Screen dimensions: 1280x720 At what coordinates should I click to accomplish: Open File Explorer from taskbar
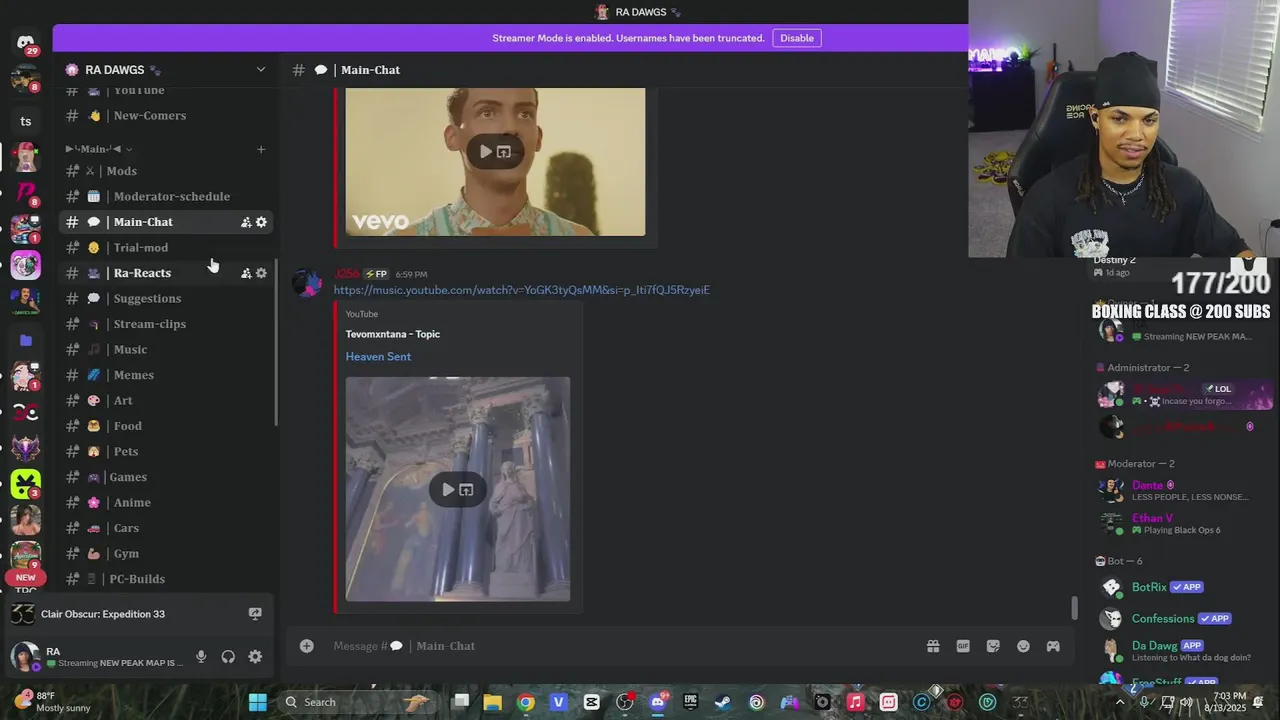click(493, 702)
